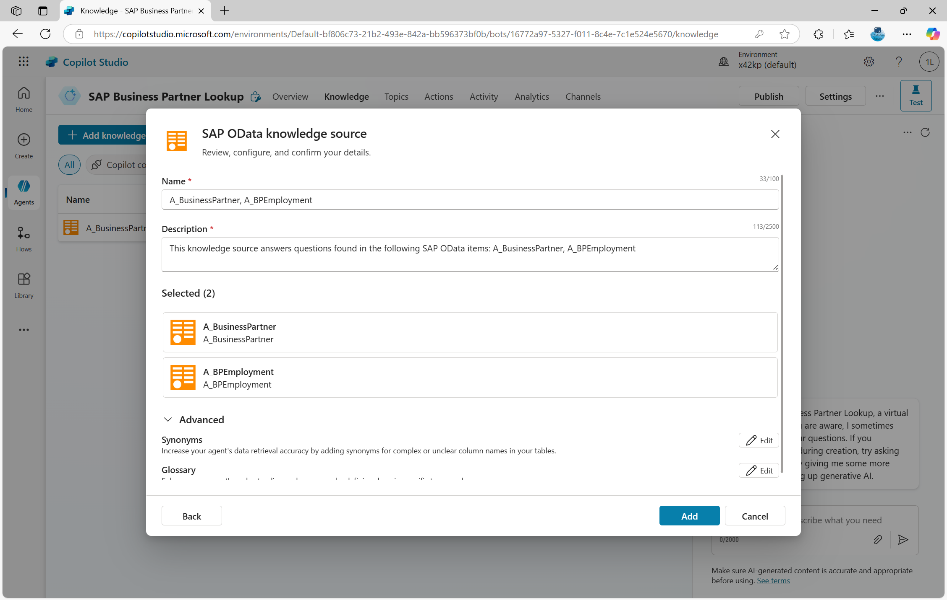Screen dimensions: 947x600
Task: Click the browser profile avatar icon
Action: pos(878,34)
